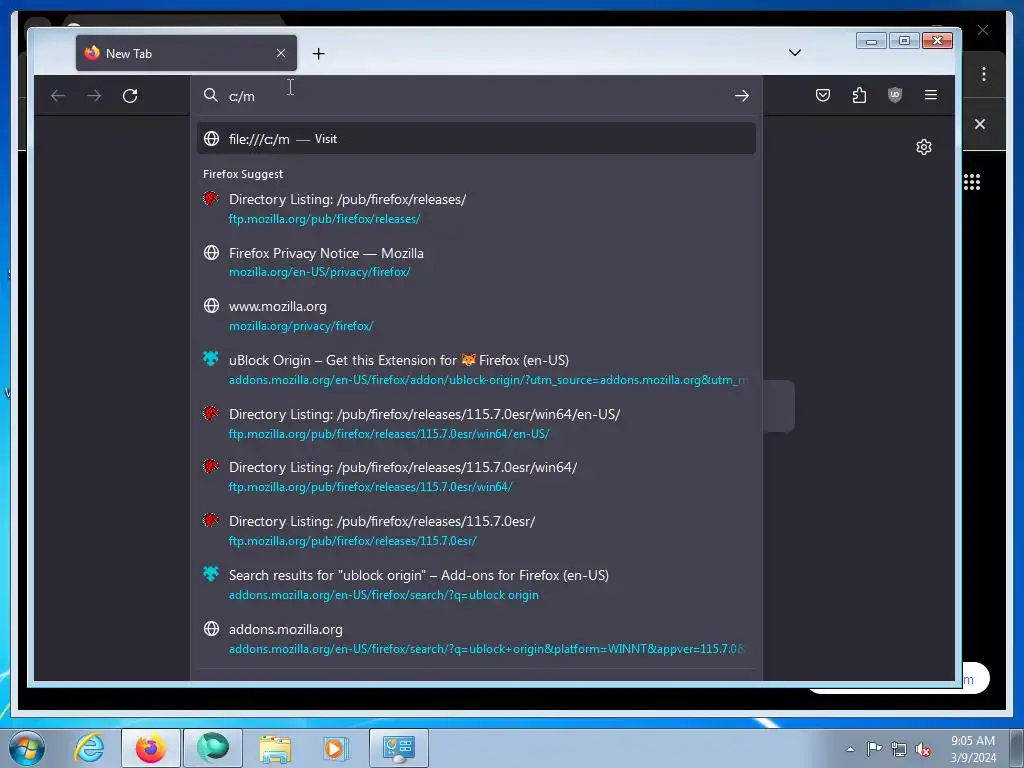Open the green swirl browser taskbar icon
The width and height of the screenshot is (1024, 768).
(213, 748)
